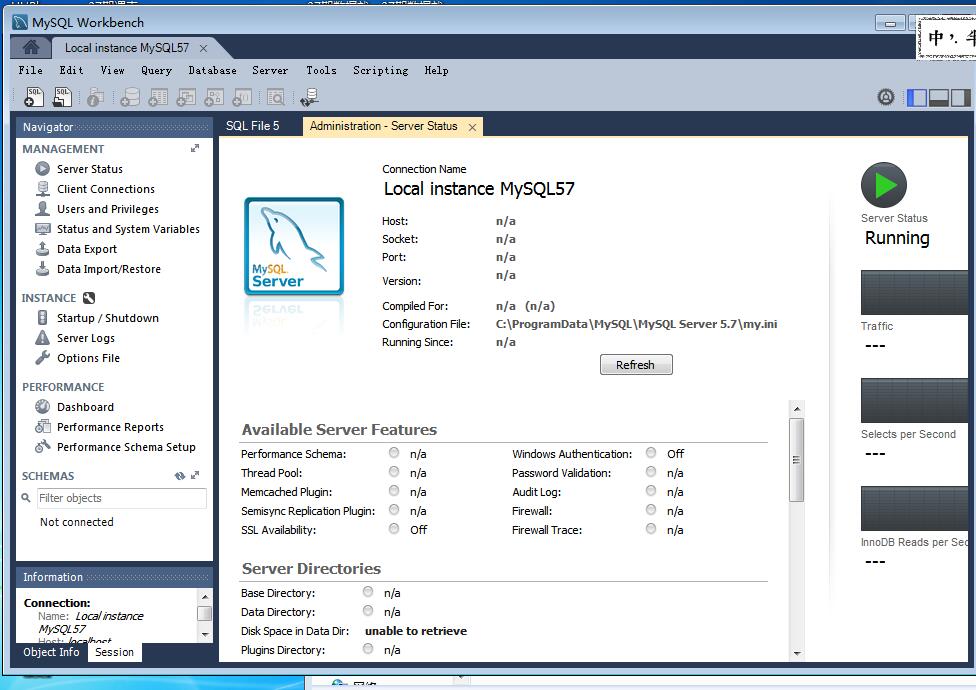The image size is (976, 690).
Task: Click the server features vertical scrollbar thumb
Action: click(796, 460)
